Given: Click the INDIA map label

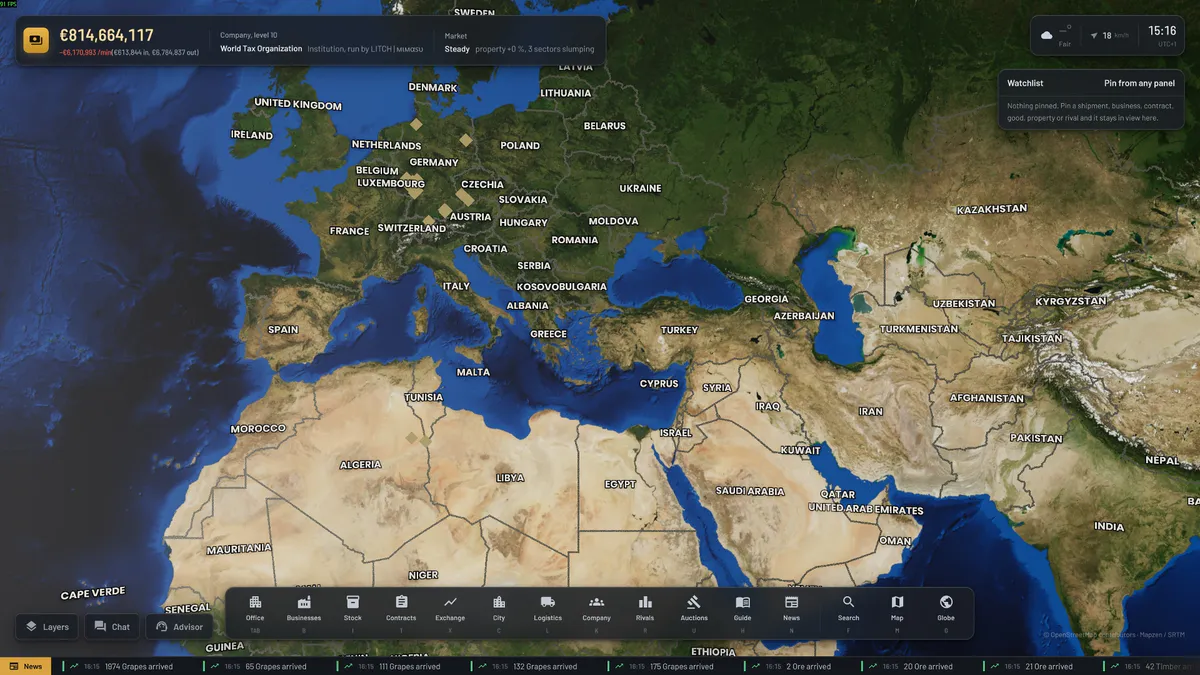Looking at the screenshot, I should tap(1109, 526).
